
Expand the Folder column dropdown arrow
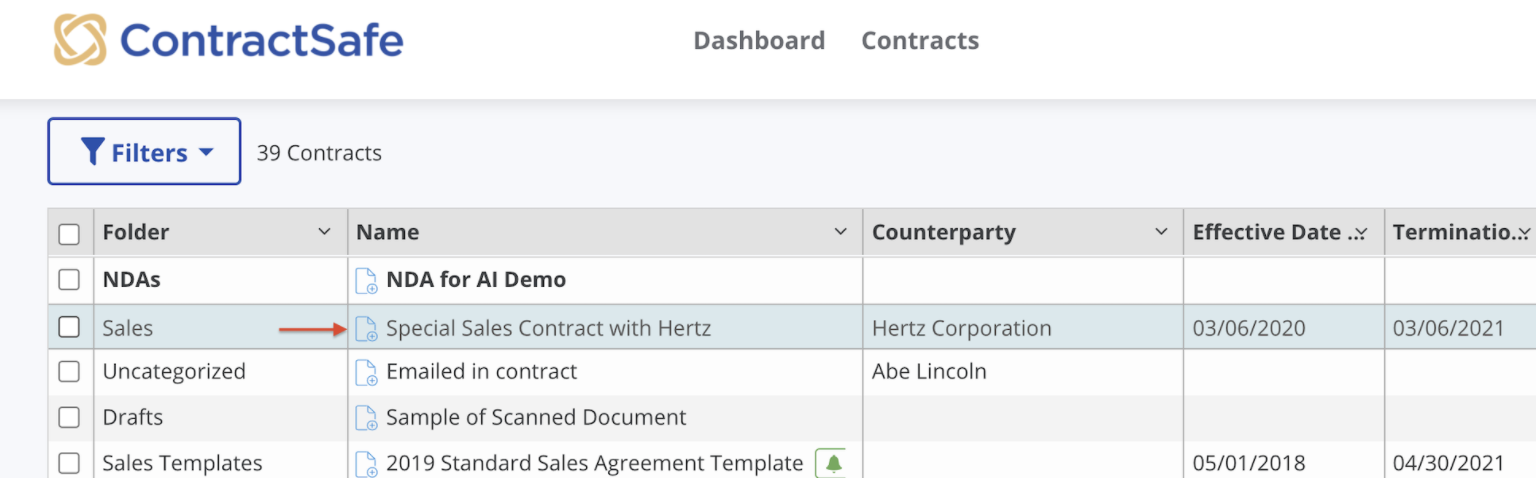pyautogui.click(x=324, y=232)
